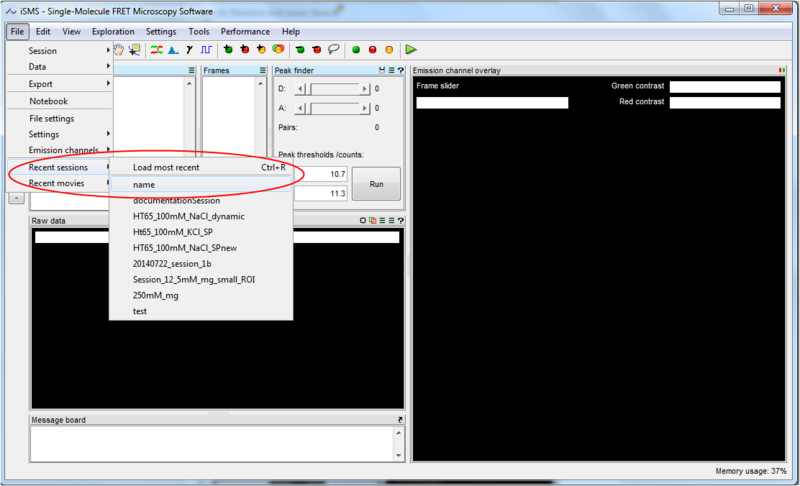This screenshot has height=486, width=800.
Task: Choose Load most recent session
Action: click(166, 167)
